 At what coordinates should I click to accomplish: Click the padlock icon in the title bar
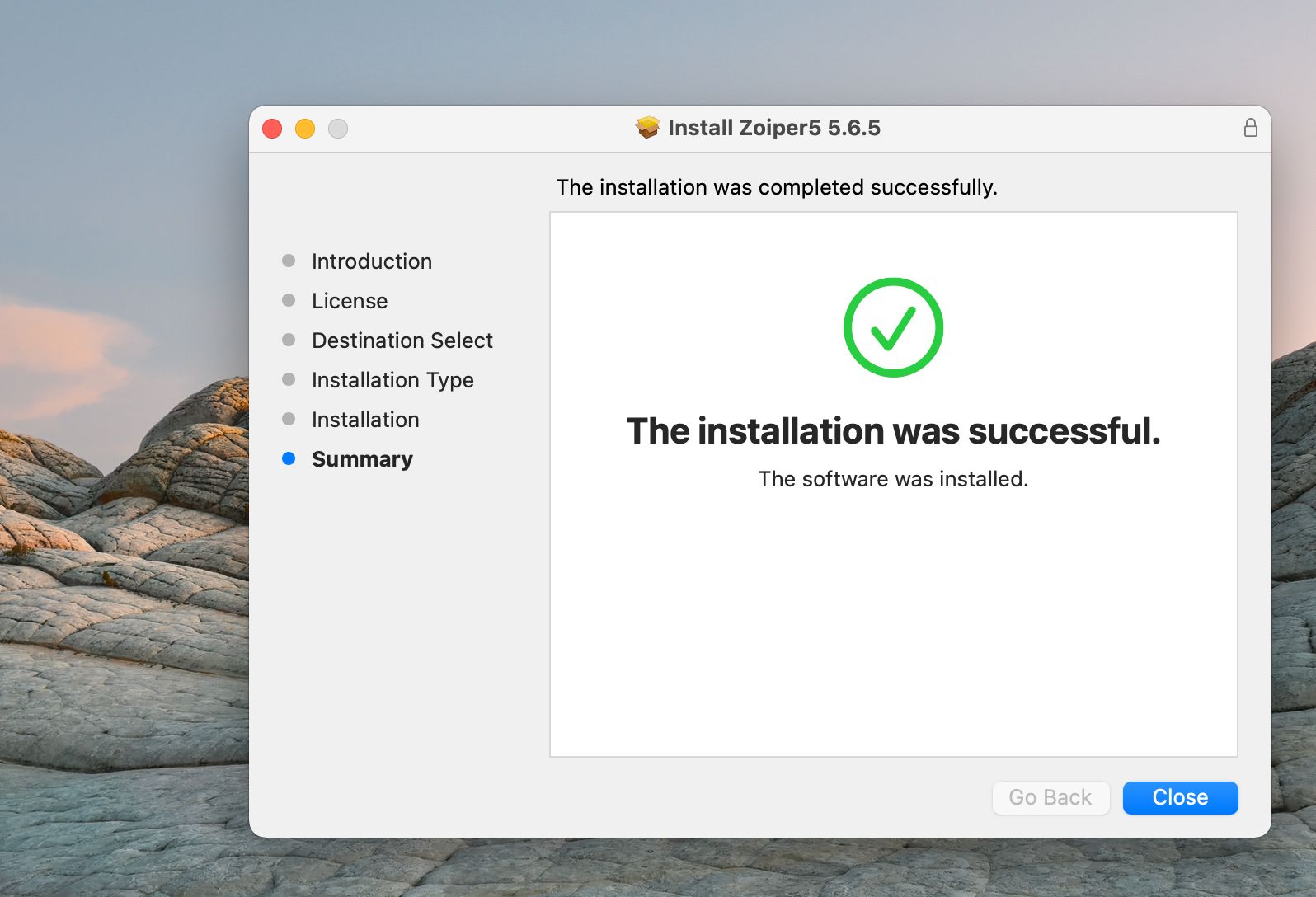(1250, 128)
